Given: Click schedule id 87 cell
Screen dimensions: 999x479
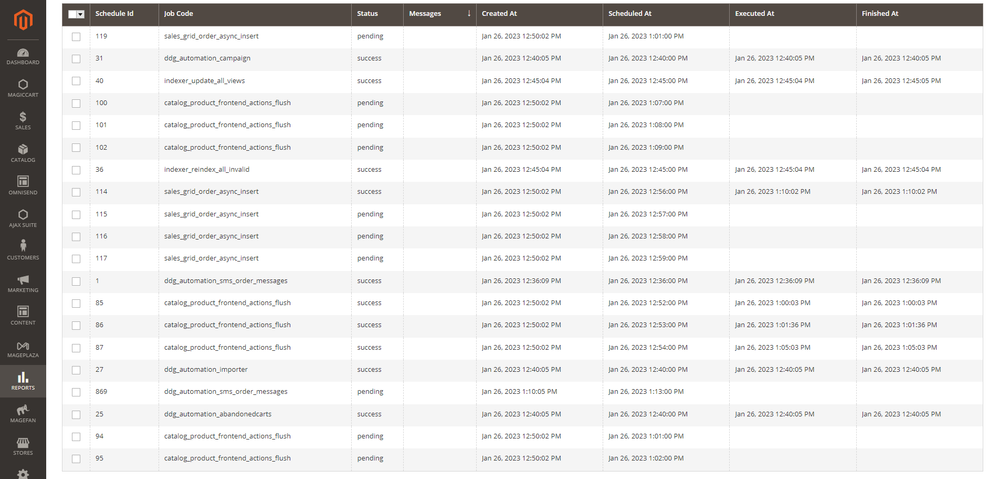Looking at the screenshot, I should tap(99, 347).
